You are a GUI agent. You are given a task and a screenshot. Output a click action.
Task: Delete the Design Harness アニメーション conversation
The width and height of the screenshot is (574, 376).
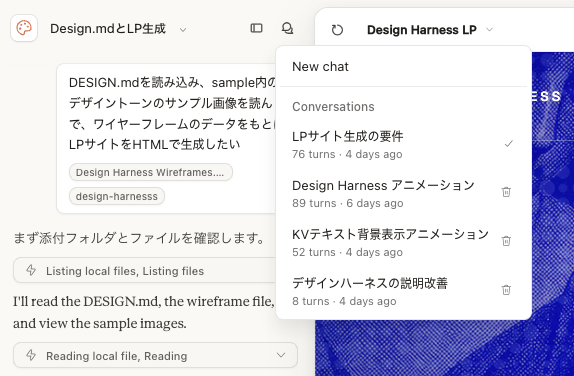click(x=506, y=192)
